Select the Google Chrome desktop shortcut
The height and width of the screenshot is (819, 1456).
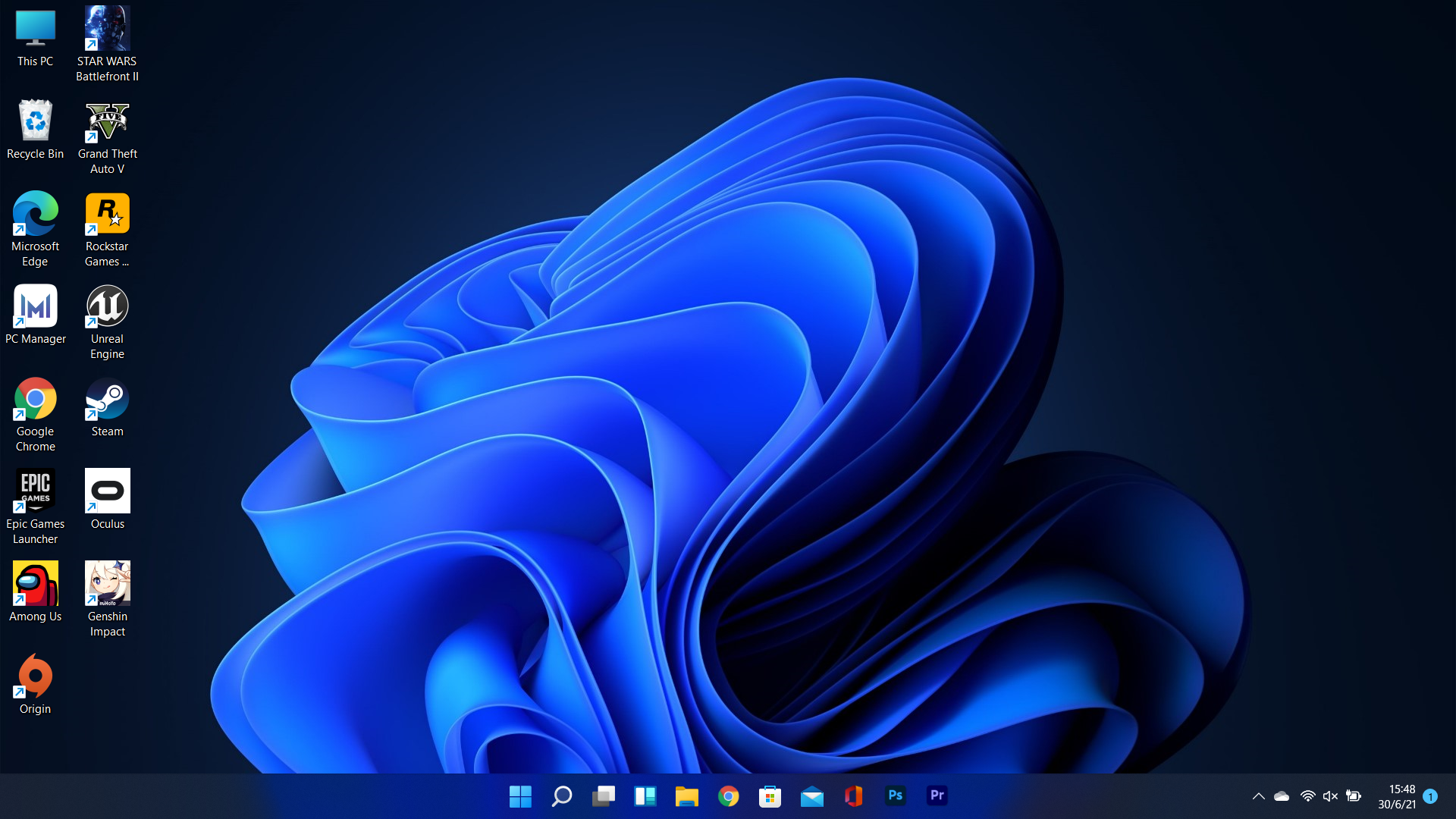pos(35,414)
